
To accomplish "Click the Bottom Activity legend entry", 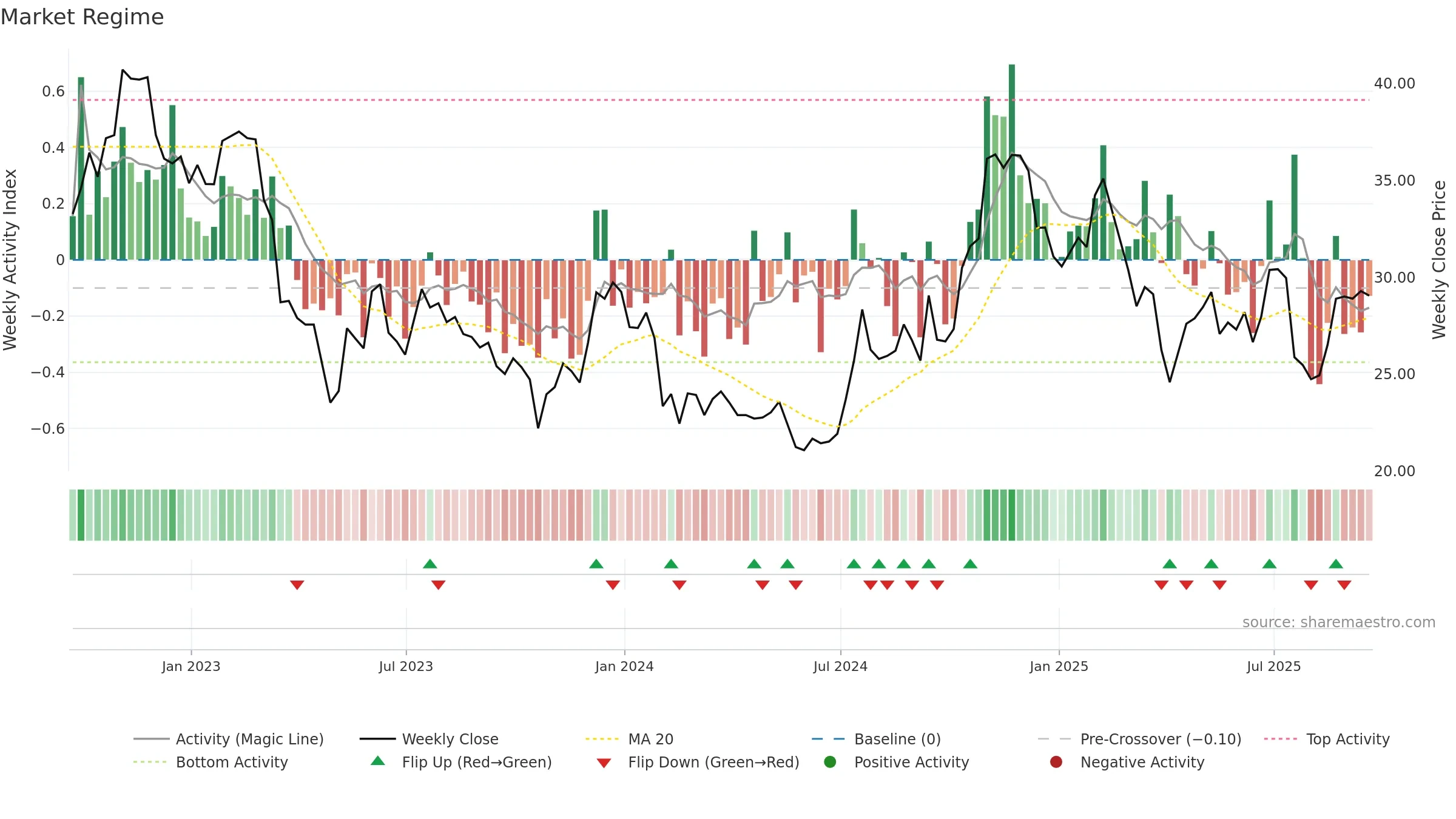I will pos(211,762).
